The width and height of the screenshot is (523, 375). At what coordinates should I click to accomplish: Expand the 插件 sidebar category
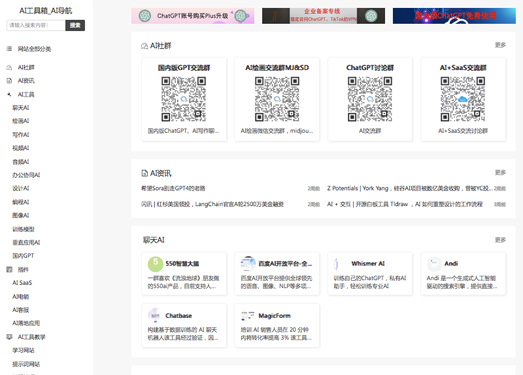(23, 270)
